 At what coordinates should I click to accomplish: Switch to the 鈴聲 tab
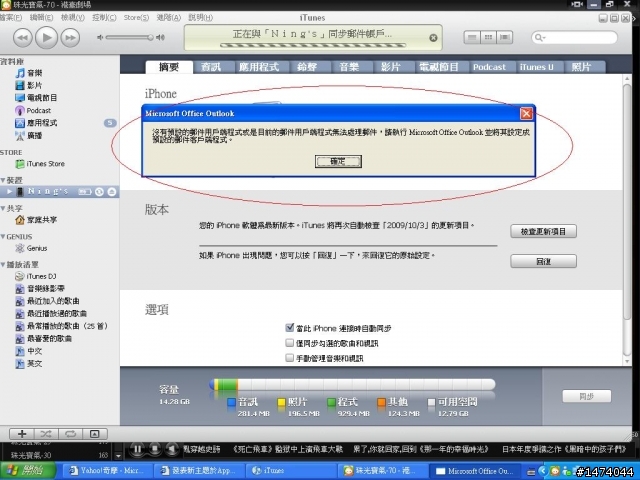[x=307, y=67]
